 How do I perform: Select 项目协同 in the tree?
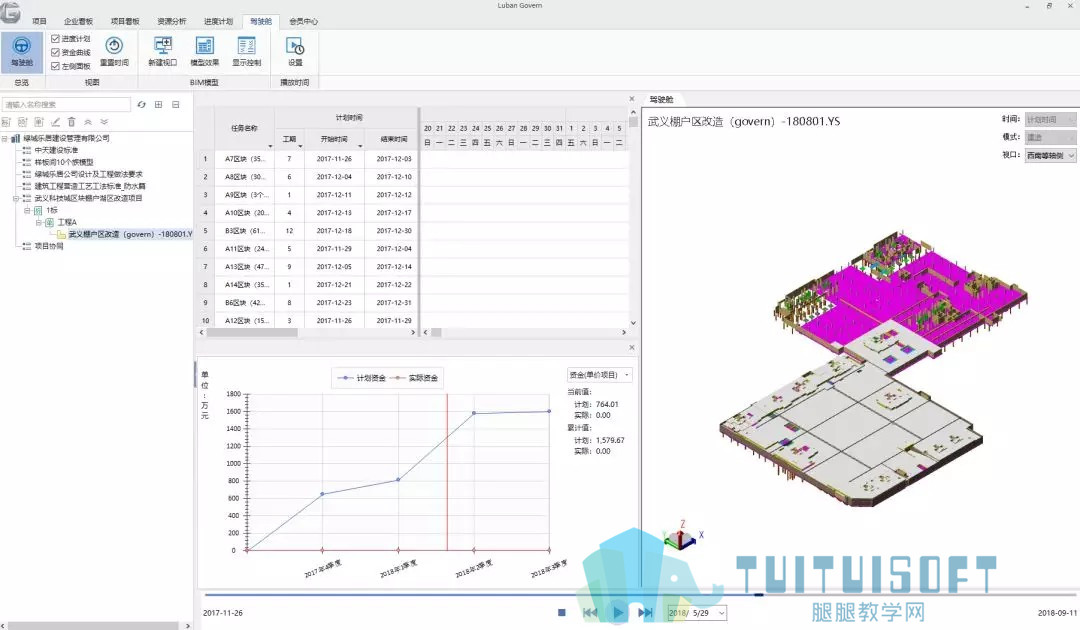[x=49, y=246]
